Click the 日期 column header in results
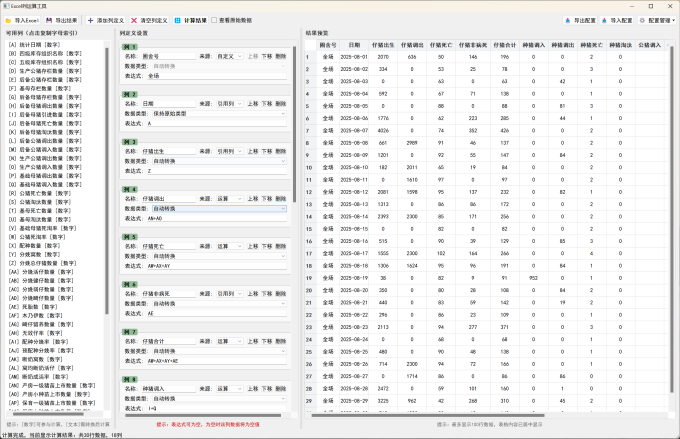The width and height of the screenshot is (680, 439). (355, 45)
